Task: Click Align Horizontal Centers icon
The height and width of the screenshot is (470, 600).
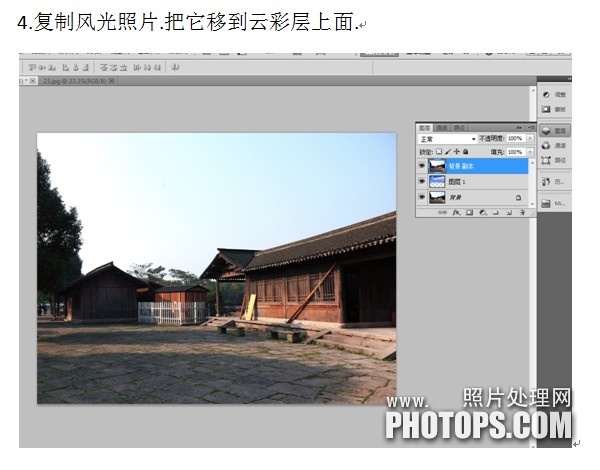Action: click(76, 68)
